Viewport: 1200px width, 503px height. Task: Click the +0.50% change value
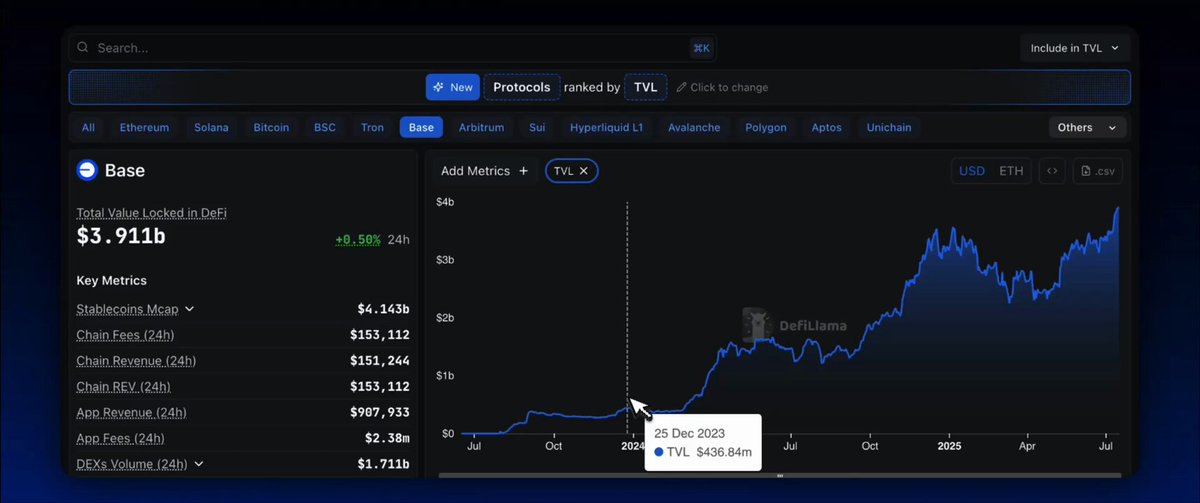357,240
